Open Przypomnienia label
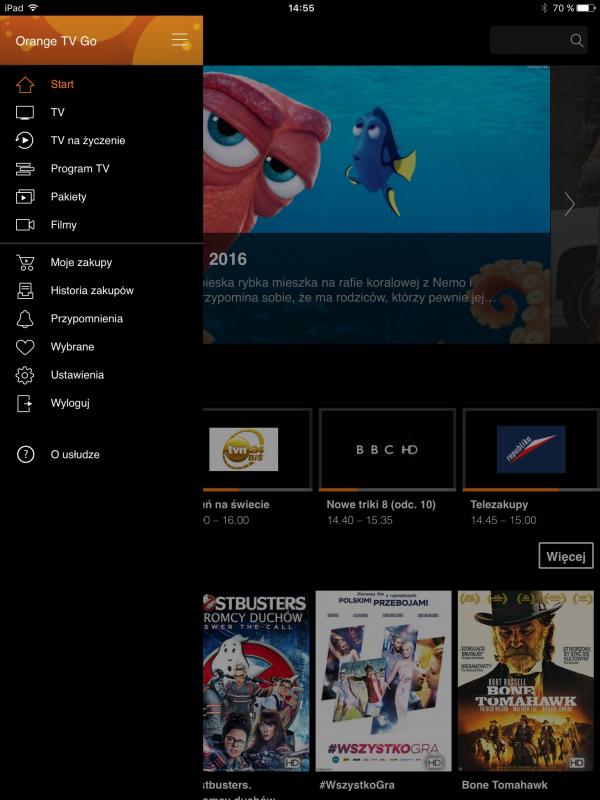The image size is (600, 800). (87, 318)
